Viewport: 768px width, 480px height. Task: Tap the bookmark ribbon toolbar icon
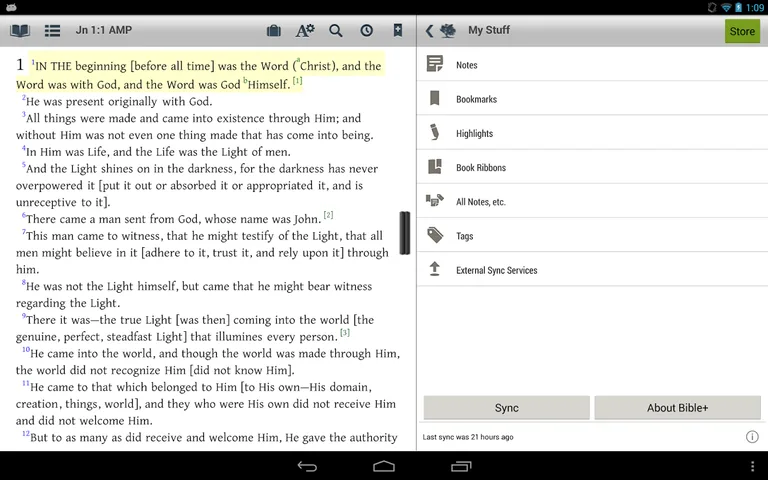click(398, 30)
